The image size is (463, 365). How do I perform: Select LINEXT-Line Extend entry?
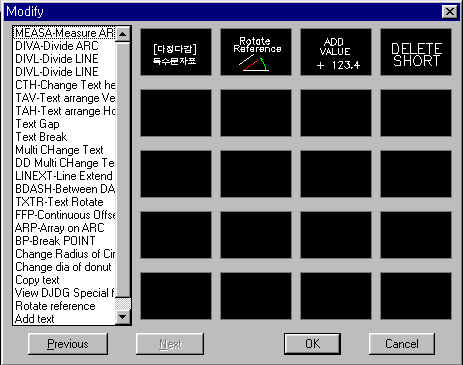65,176
